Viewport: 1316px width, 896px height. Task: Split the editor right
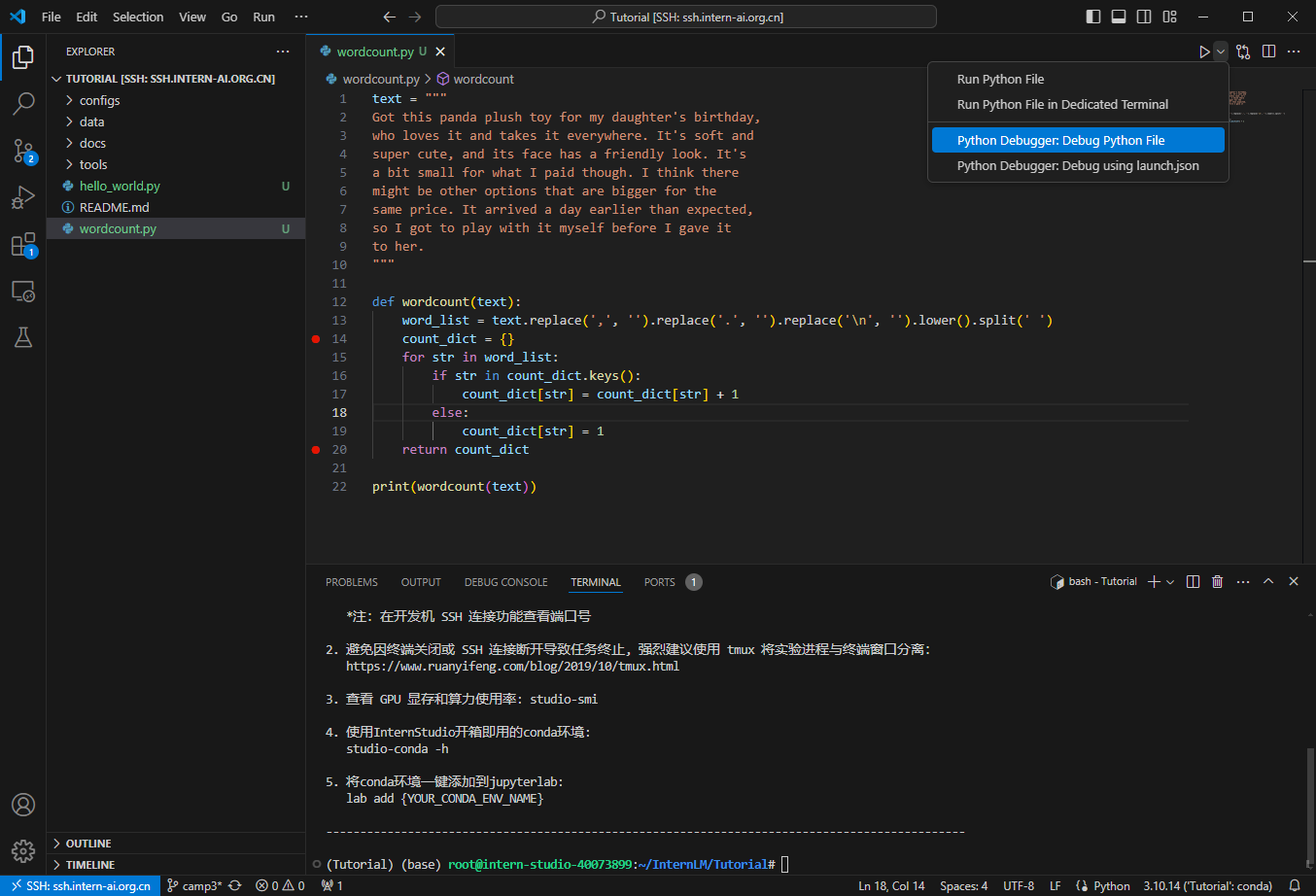pos(1269,52)
